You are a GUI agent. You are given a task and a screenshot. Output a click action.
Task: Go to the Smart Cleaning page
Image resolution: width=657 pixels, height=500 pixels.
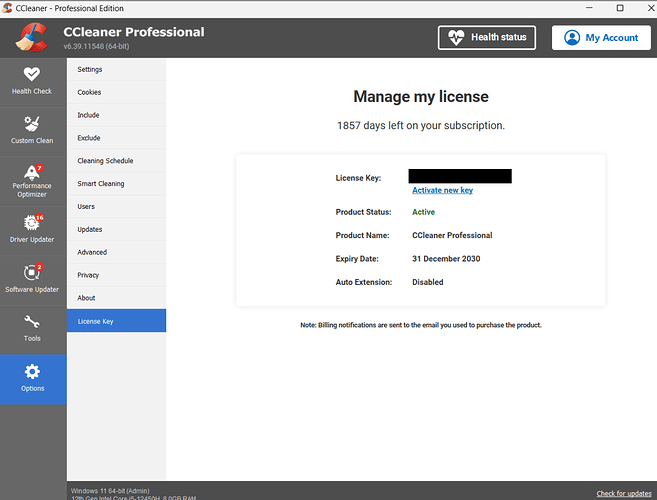[x=100, y=184]
